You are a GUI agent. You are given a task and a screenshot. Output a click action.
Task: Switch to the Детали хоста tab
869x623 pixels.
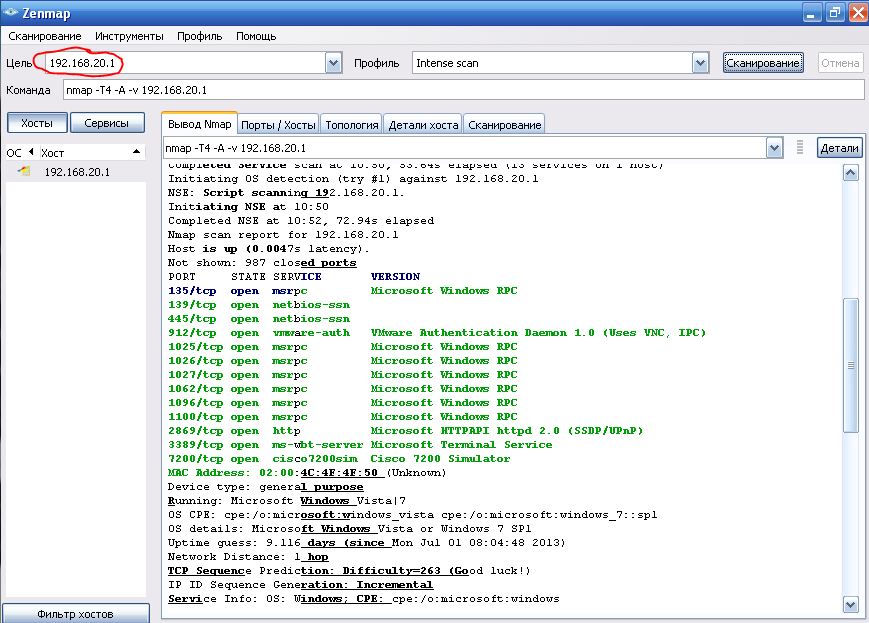423,125
